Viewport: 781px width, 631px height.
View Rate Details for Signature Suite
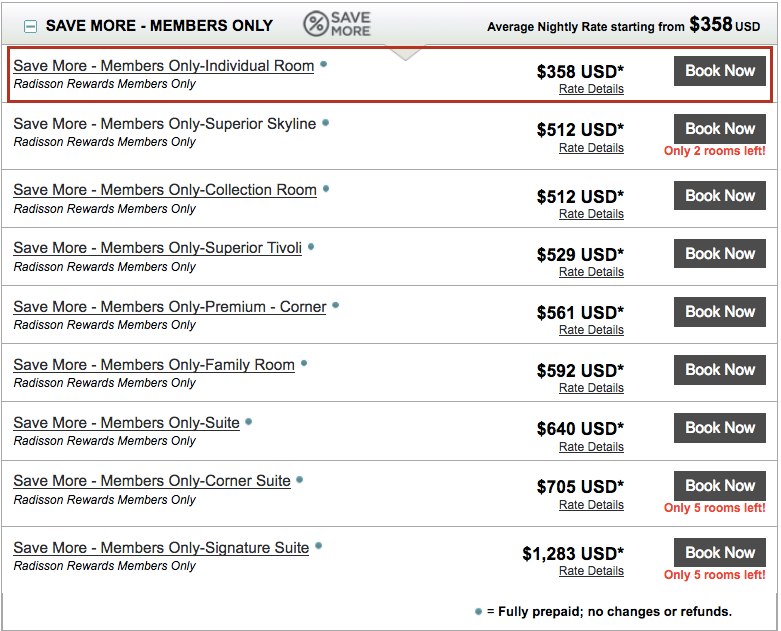point(591,571)
